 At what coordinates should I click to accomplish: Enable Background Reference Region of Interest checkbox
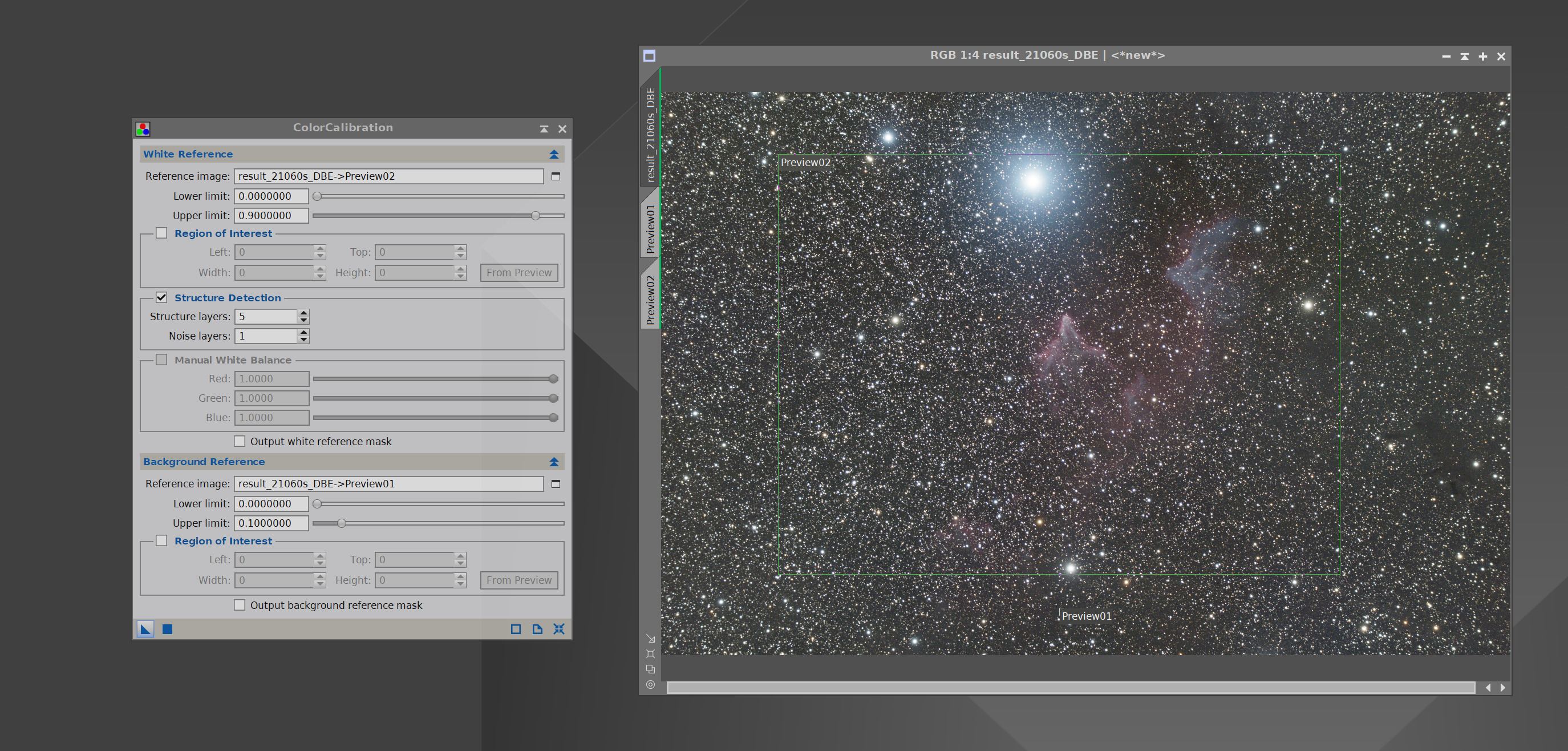(x=161, y=541)
